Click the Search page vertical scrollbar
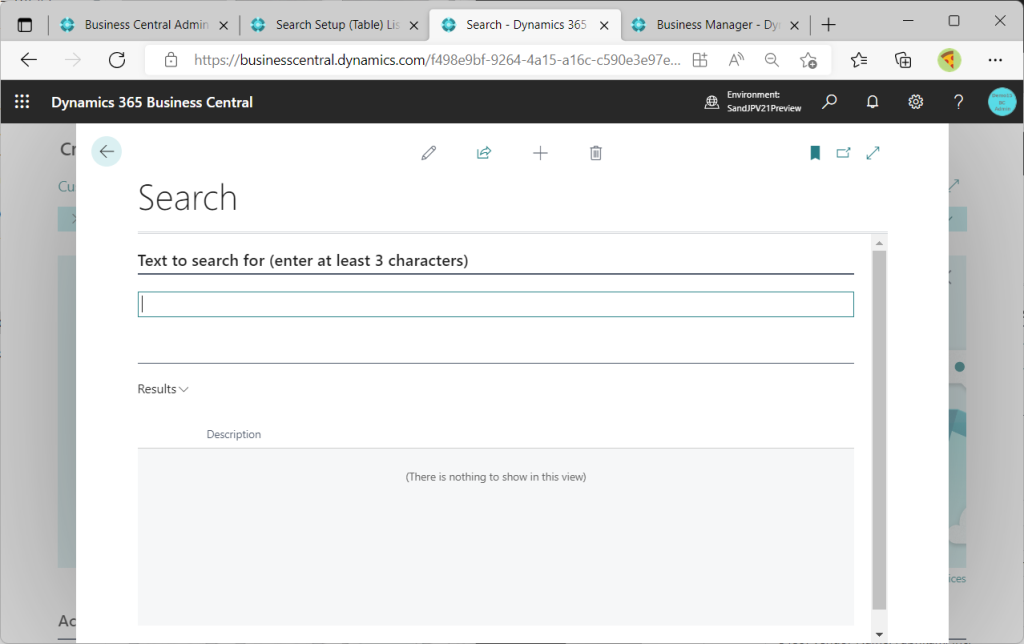 (879, 430)
